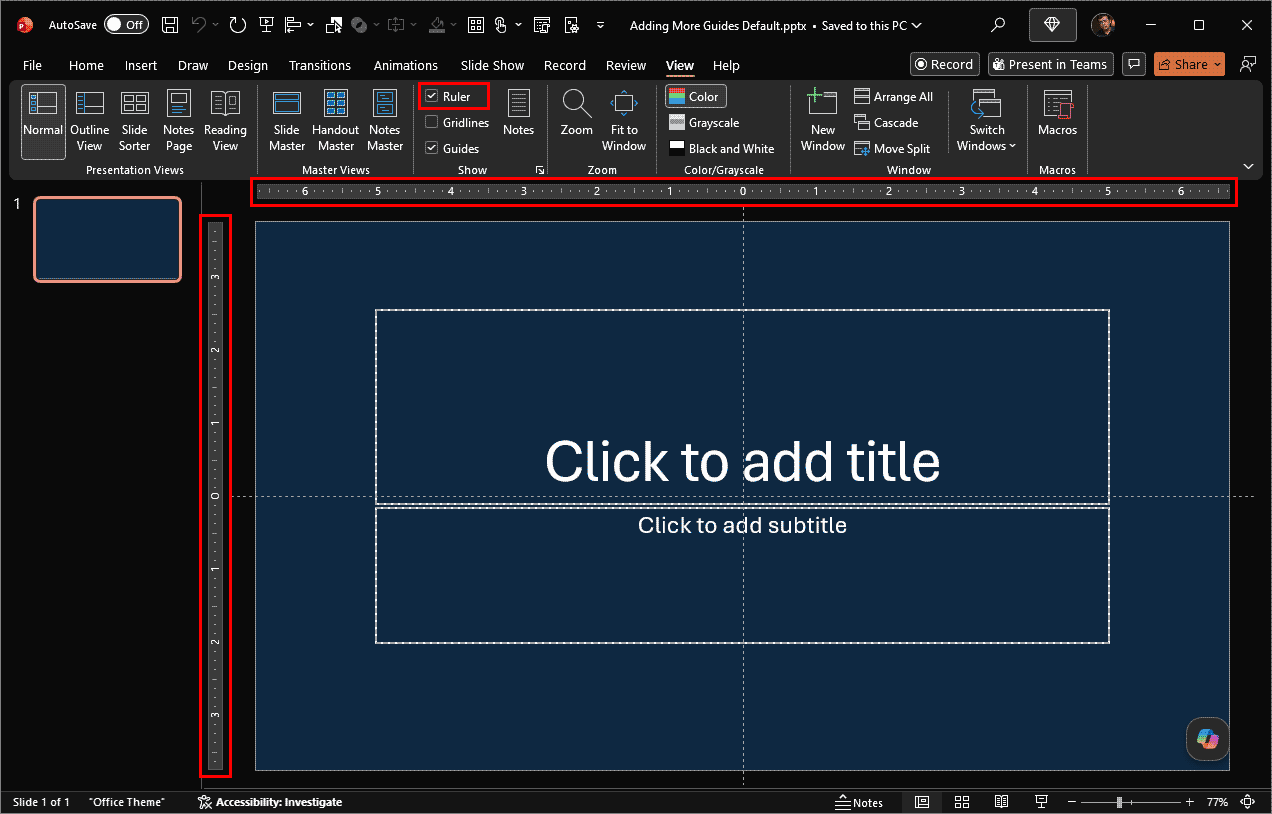Click the Slide Sorter icon in the status bar

pyautogui.click(x=962, y=802)
